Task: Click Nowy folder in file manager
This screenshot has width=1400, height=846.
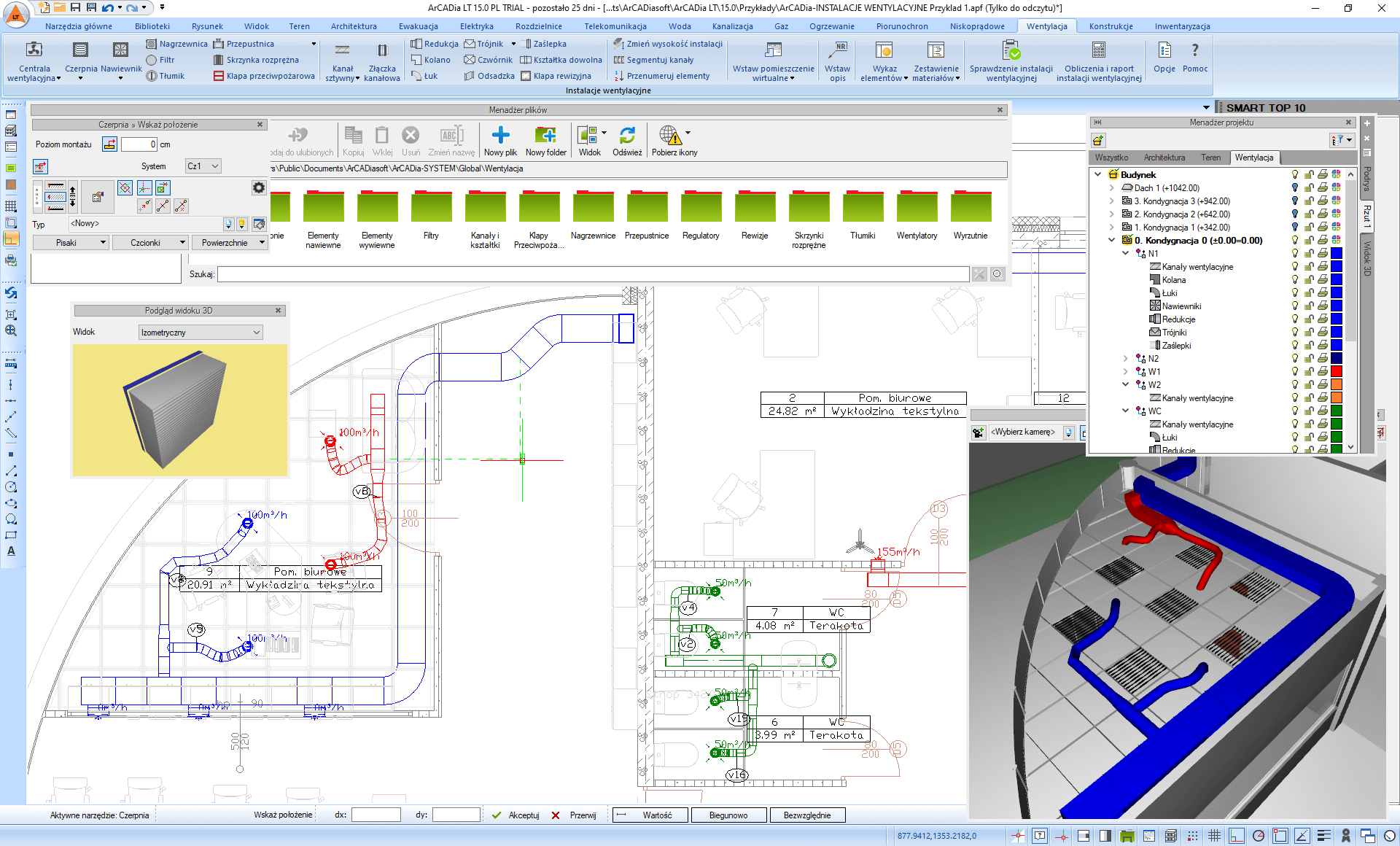Action: pos(545,141)
